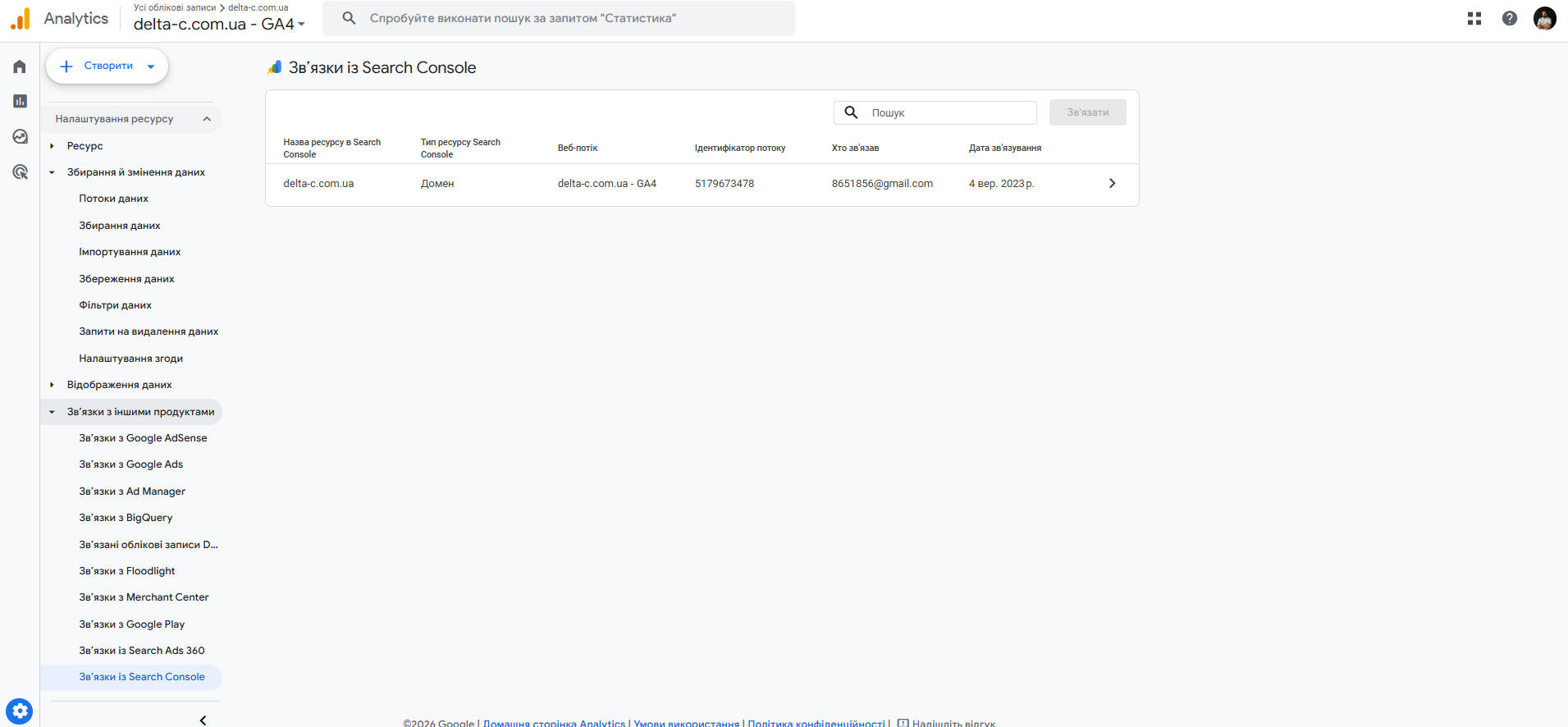Click the magnifier icon in the top search bar
Screen dimensions: 1568x727
(x=349, y=18)
